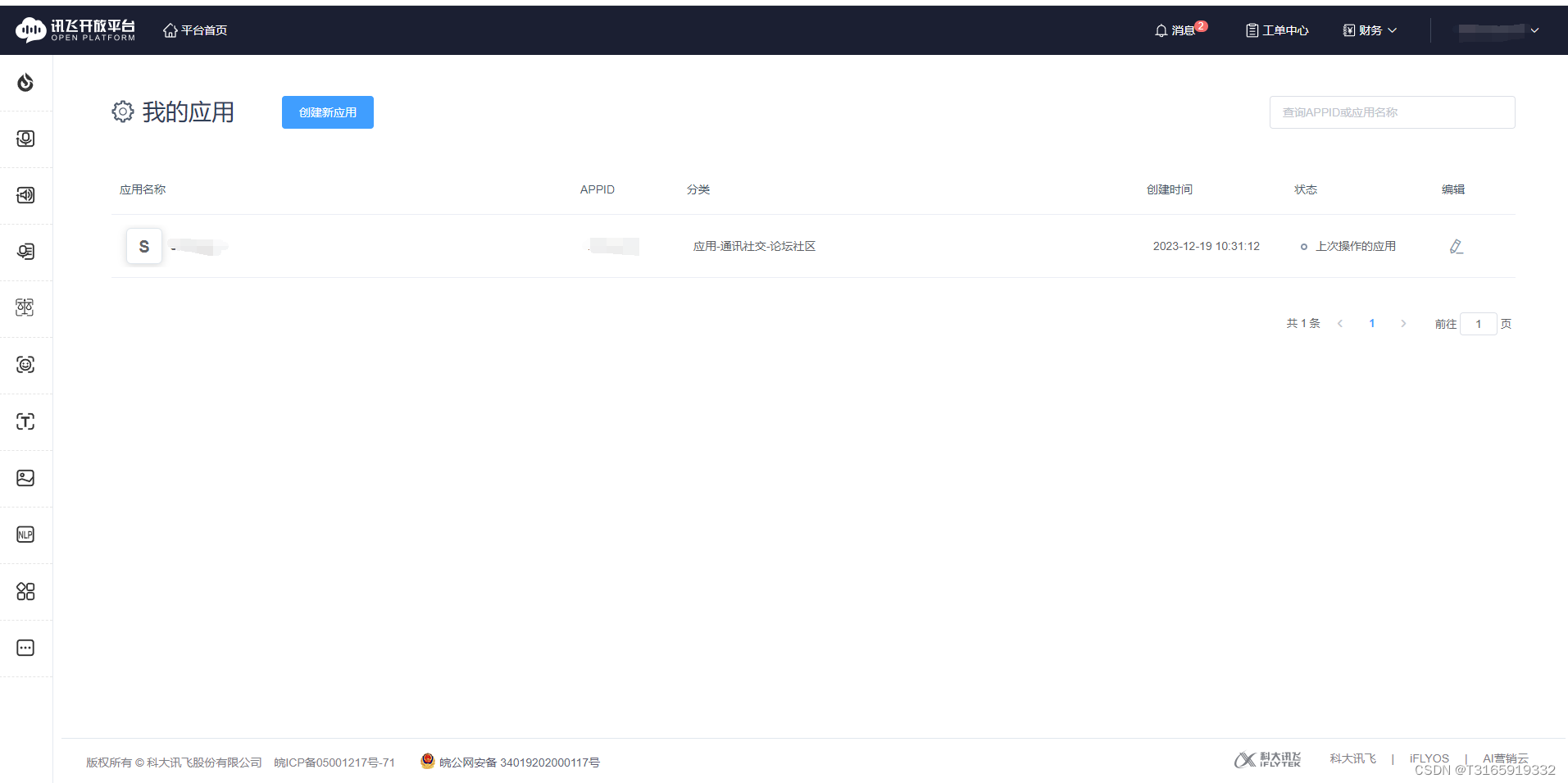This screenshot has height=783, width=1568.
Task: Open image recognition sidebar icon
Action: click(x=25, y=478)
